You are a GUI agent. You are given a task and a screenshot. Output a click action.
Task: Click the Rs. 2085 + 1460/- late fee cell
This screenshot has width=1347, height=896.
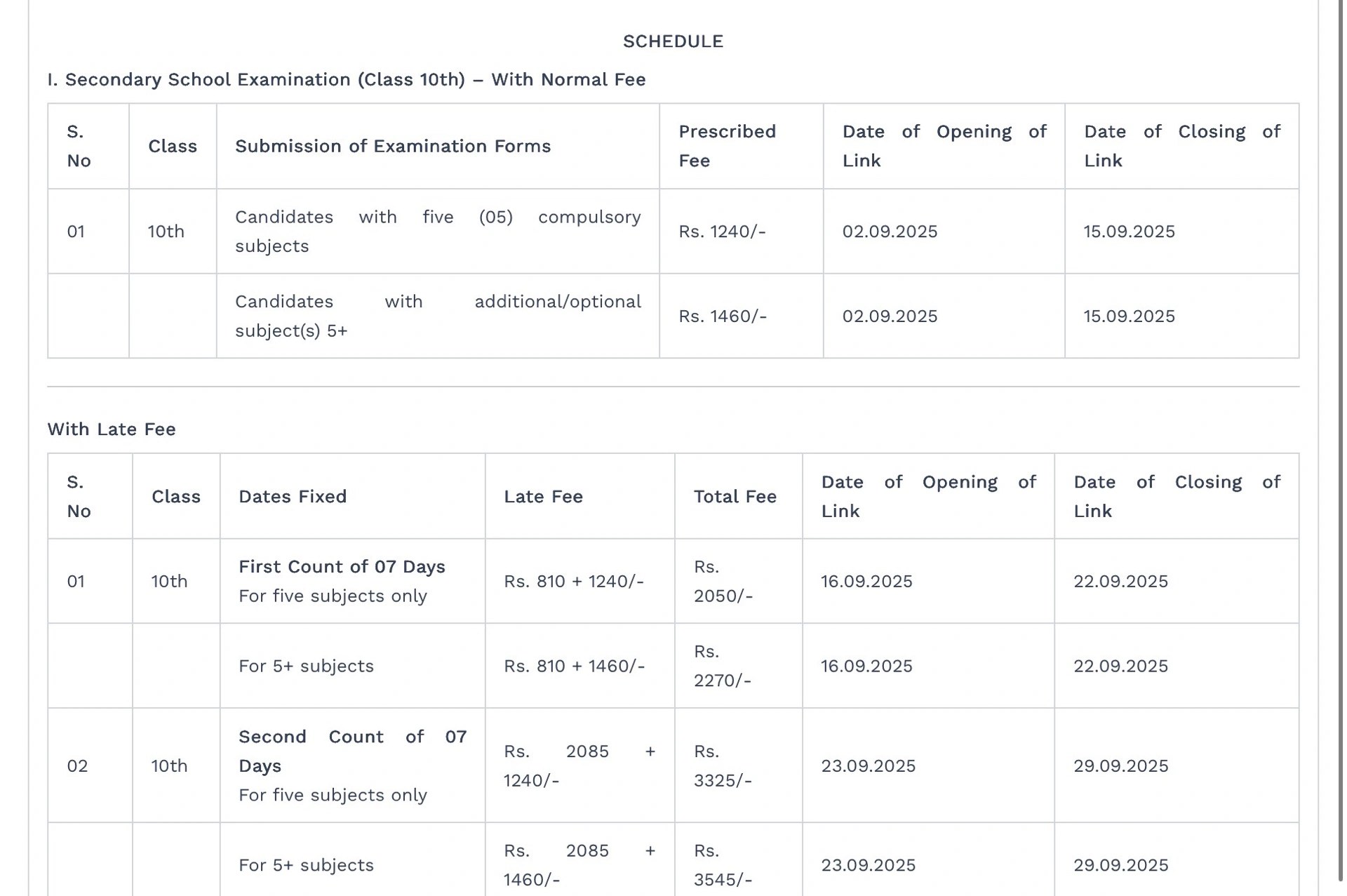pos(579,865)
